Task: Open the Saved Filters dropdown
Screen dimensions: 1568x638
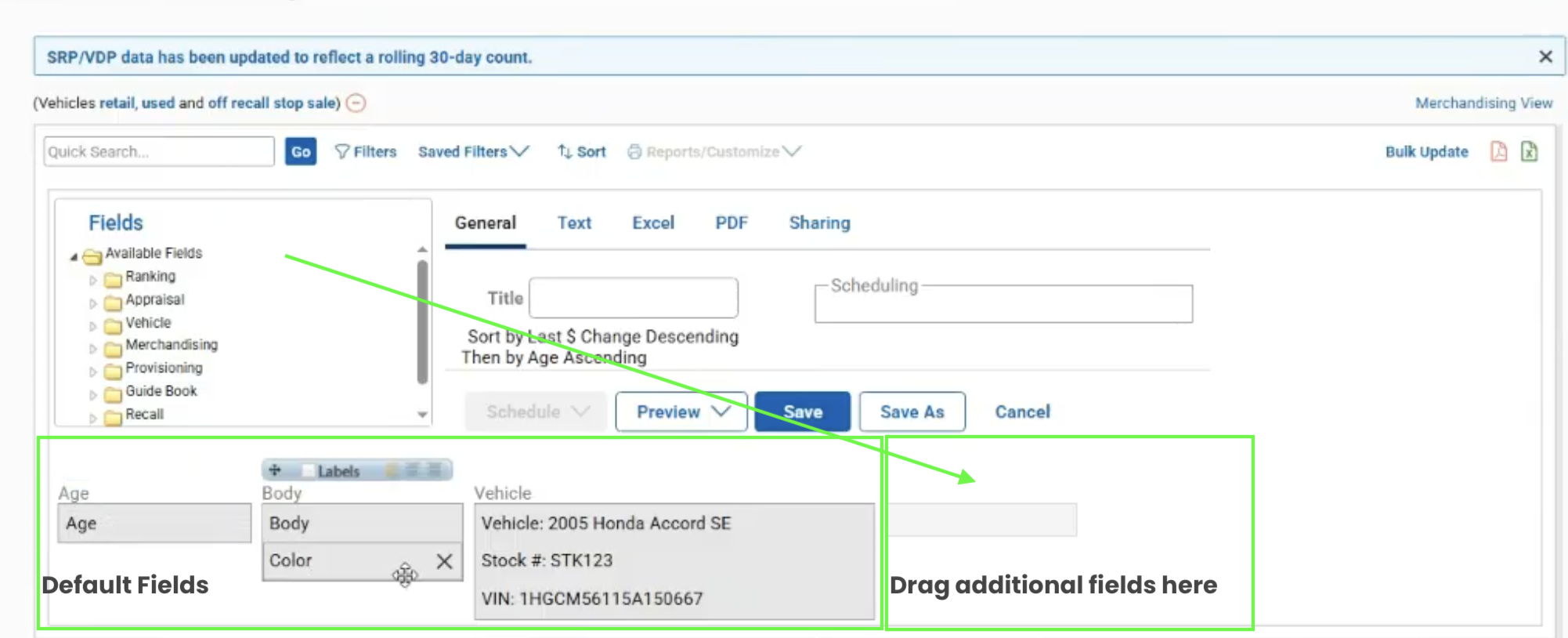Action: click(x=473, y=151)
